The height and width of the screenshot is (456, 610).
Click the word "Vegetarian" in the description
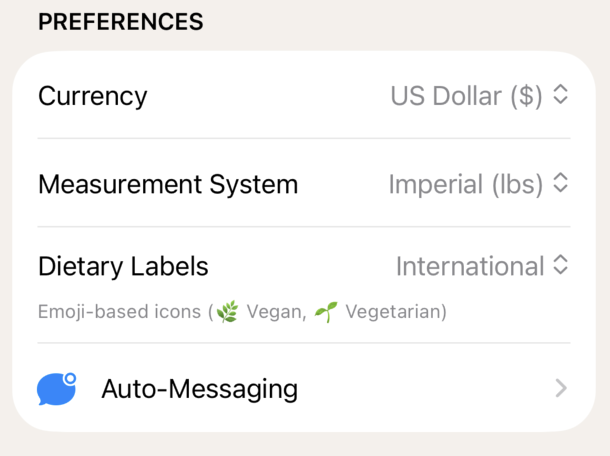click(395, 312)
